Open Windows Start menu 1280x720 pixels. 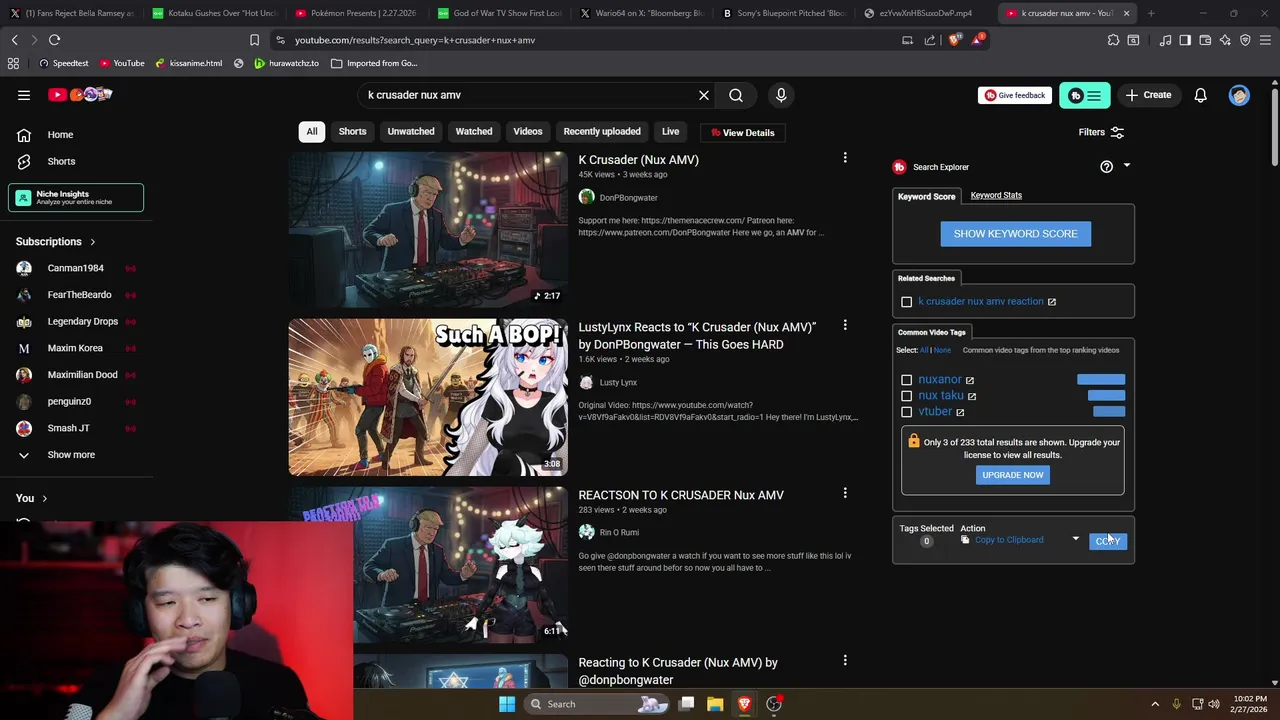pos(507,704)
